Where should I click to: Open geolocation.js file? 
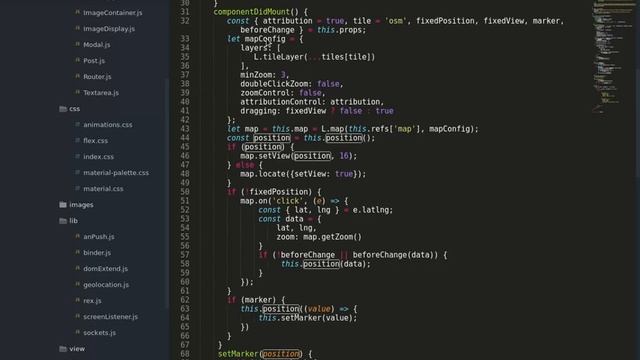tap(106, 284)
